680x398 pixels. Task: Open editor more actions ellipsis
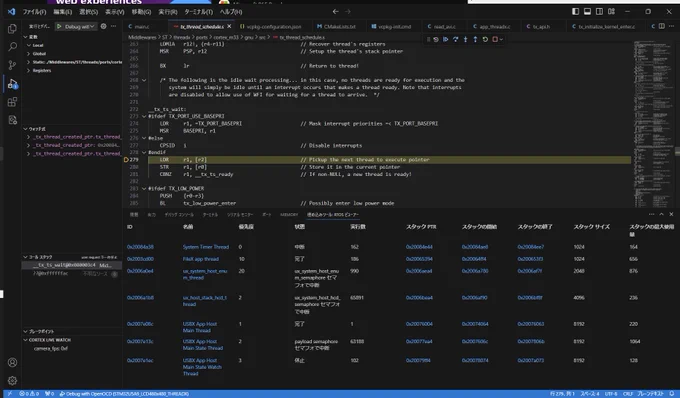(x=672, y=26)
